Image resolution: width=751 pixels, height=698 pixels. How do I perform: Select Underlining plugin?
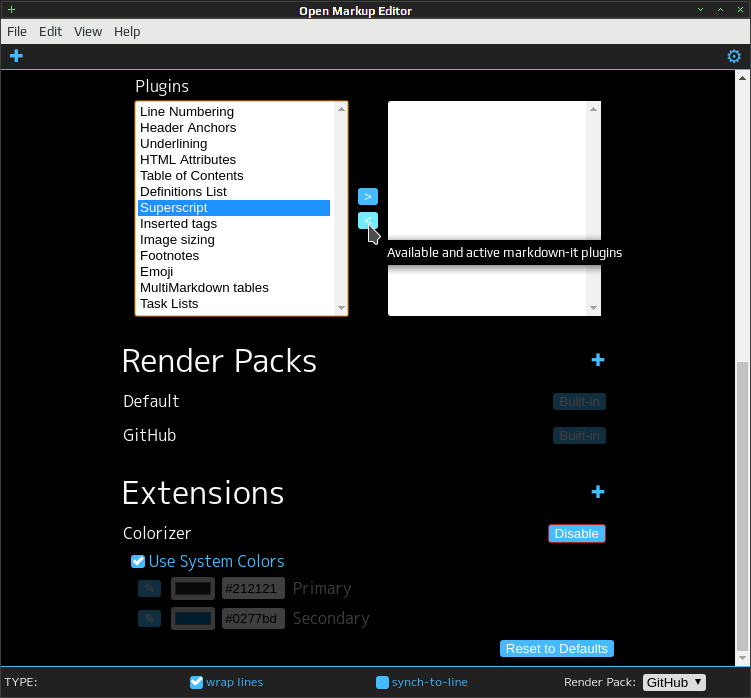(234, 144)
